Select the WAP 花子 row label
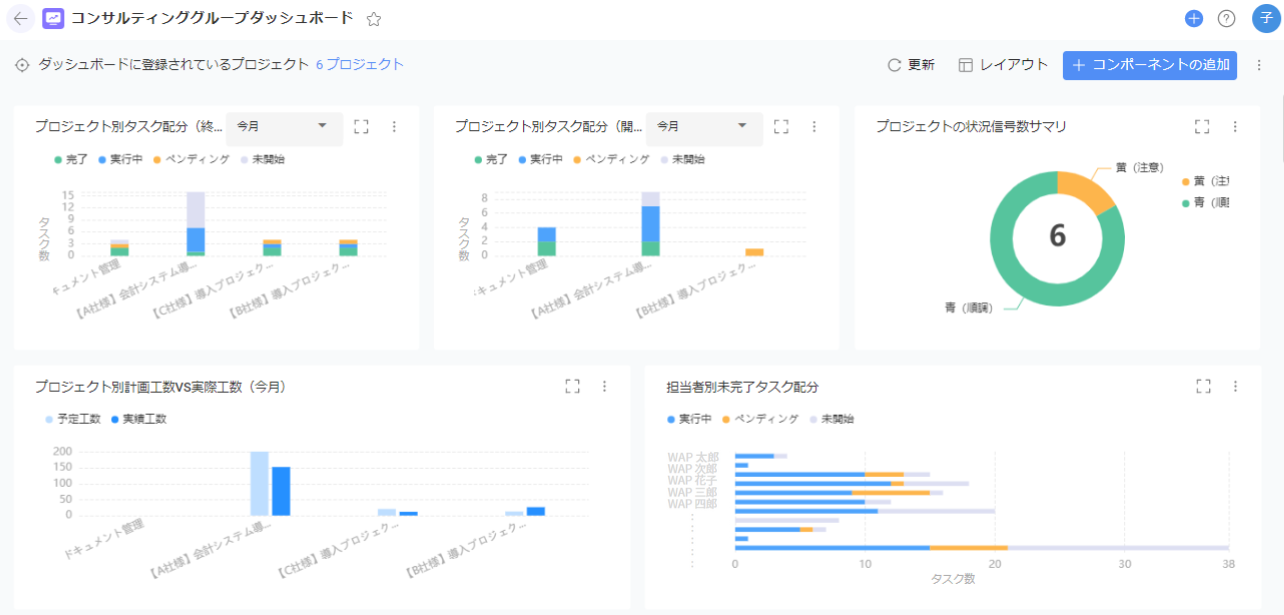1284x615 pixels. [693, 481]
